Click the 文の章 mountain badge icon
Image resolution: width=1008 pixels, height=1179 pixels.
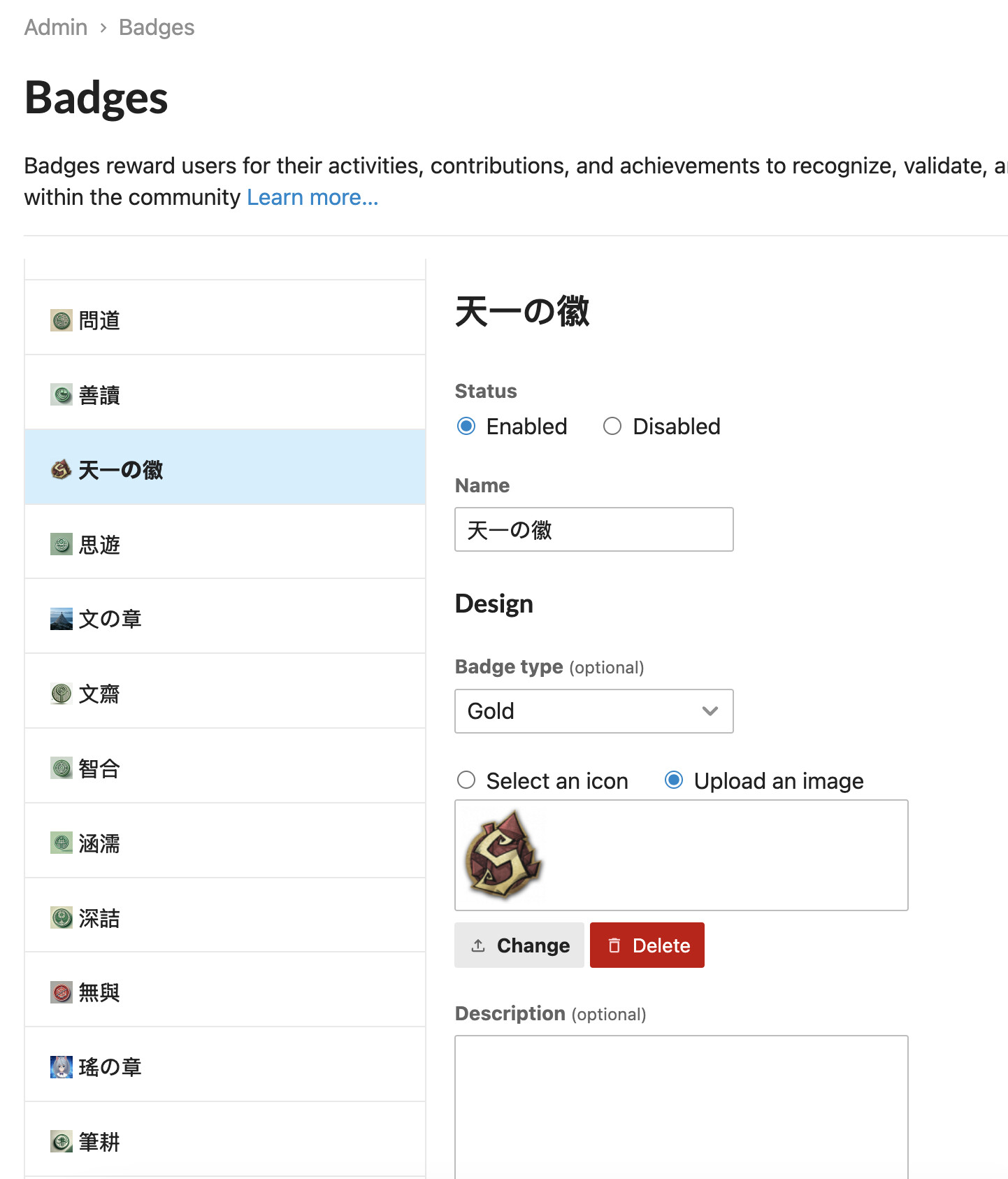point(62,619)
